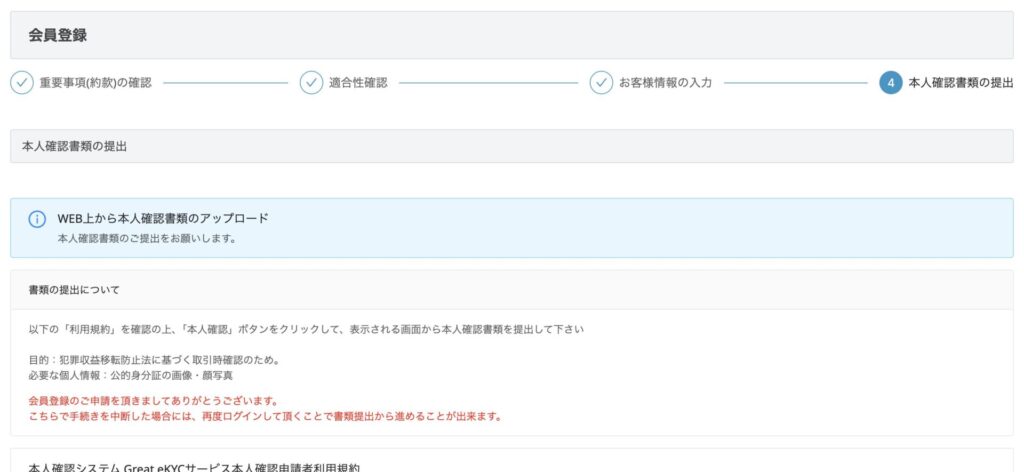Go to the お客様情報の入力 step label
The width and height of the screenshot is (1024, 472).
click(x=665, y=83)
